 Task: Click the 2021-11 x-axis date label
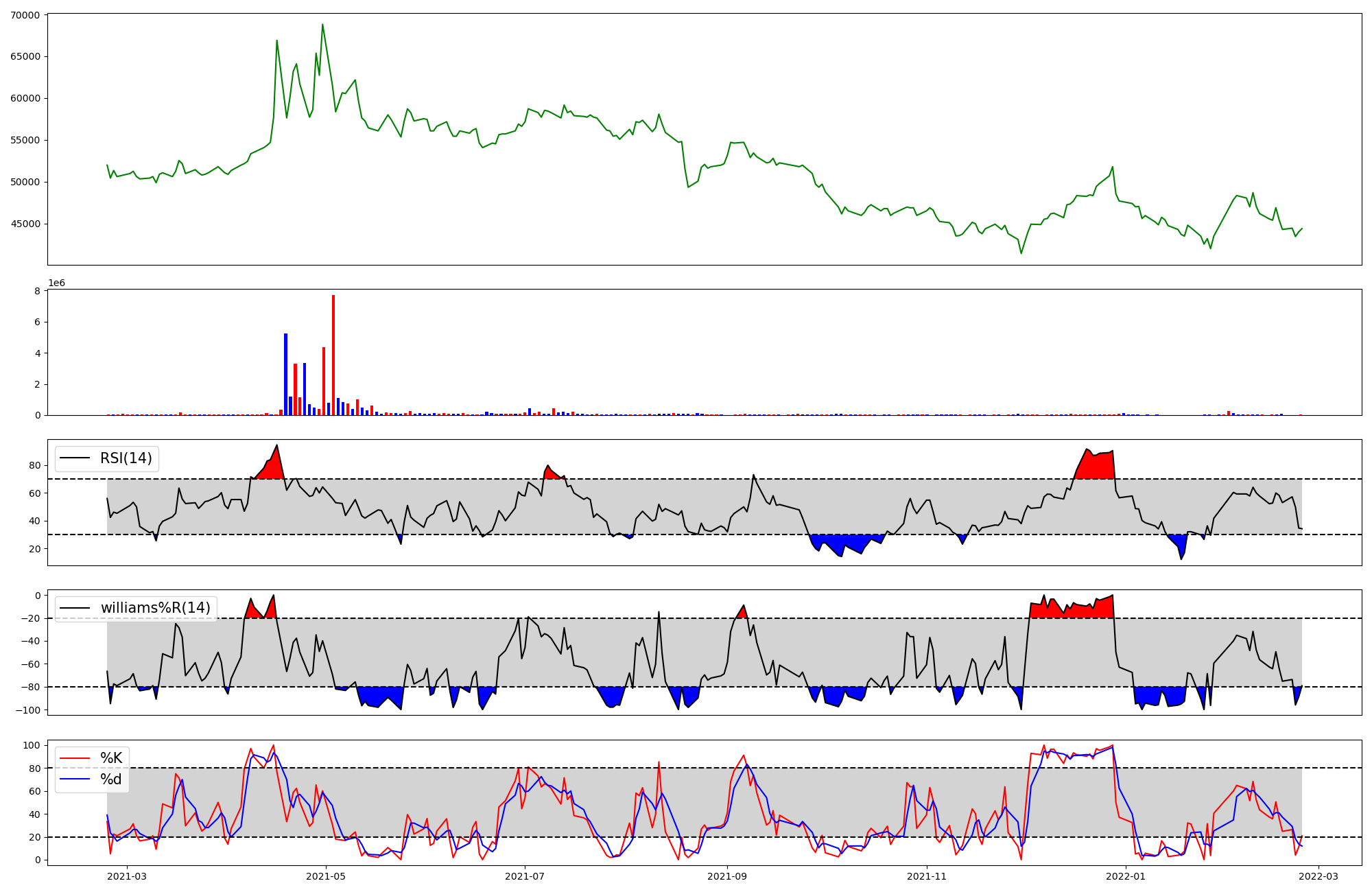pyautogui.click(x=927, y=876)
